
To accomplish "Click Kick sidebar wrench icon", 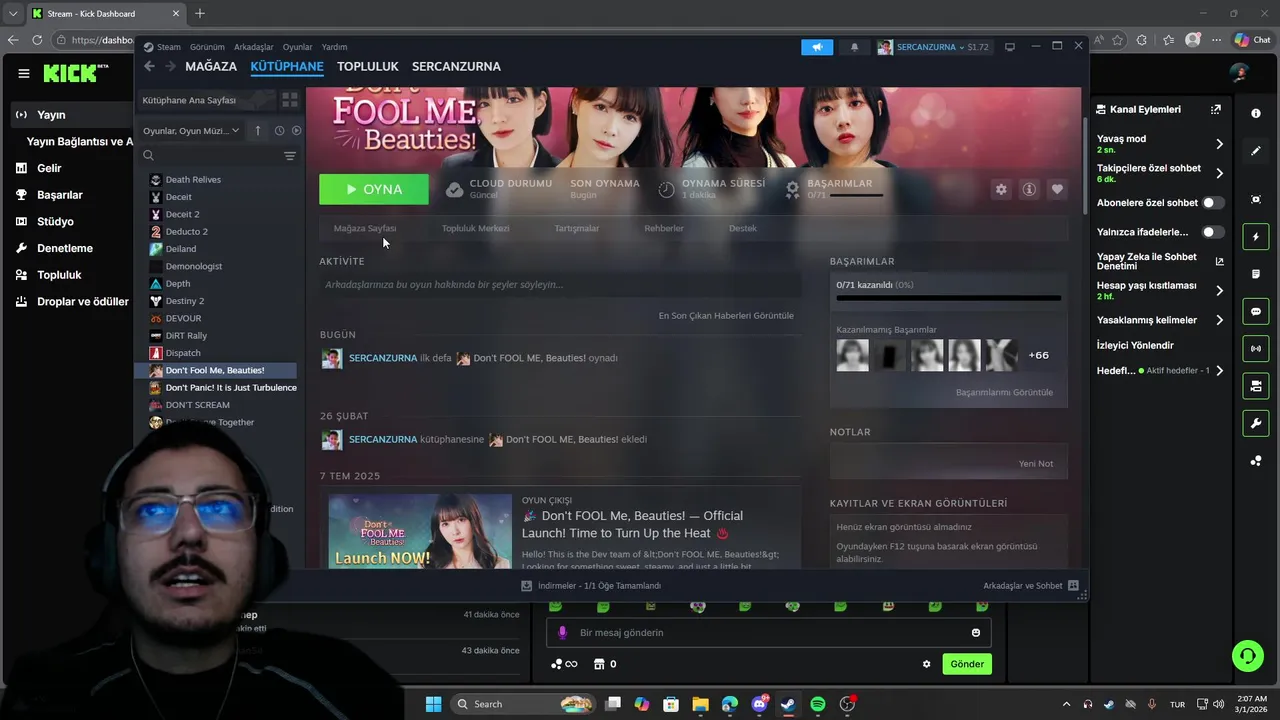I will point(1256,423).
